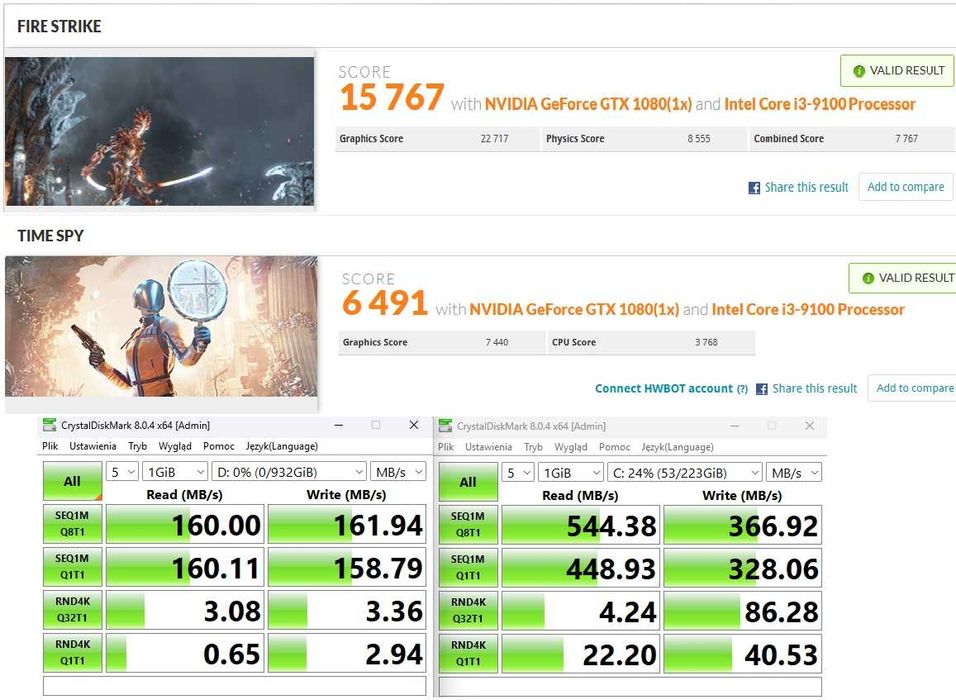The width and height of the screenshot is (956, 700).
Task: Open MB/s unit dropdown in D: drive window
Action: [398, 472]
